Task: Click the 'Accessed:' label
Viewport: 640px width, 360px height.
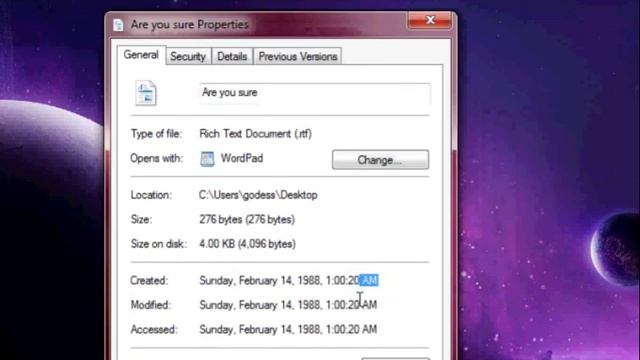Action: tap(154, 330)
